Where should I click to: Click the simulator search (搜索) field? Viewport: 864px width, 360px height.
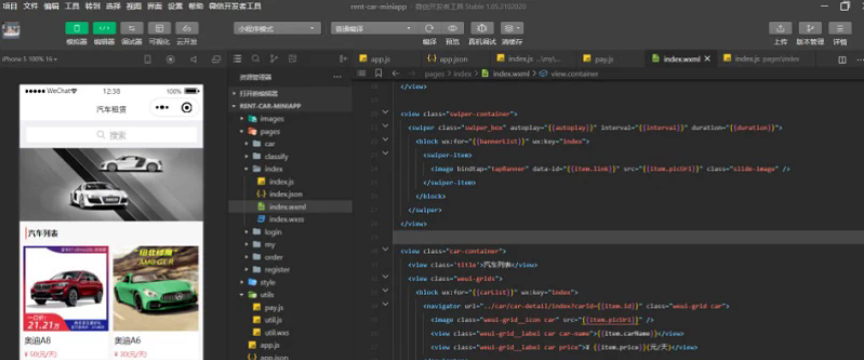pos(111,135)
